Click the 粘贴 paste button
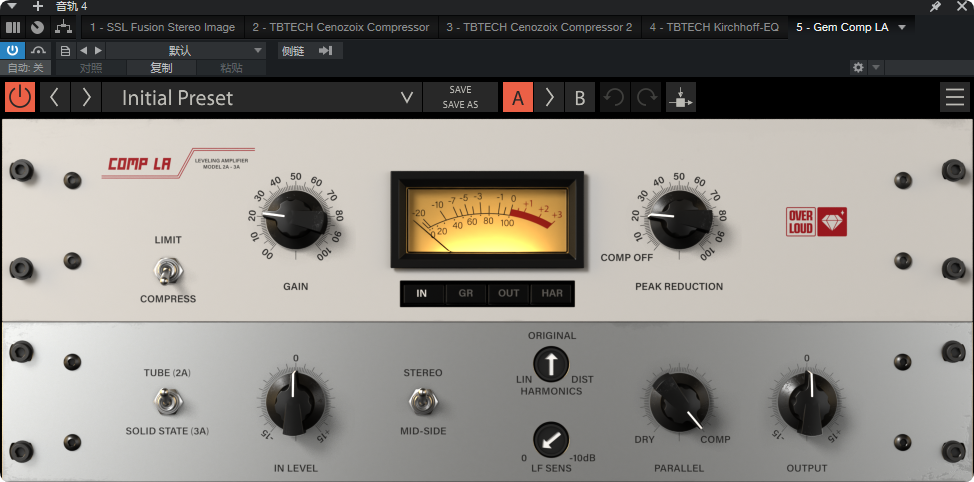974x482 pixels. click(231, 68)
